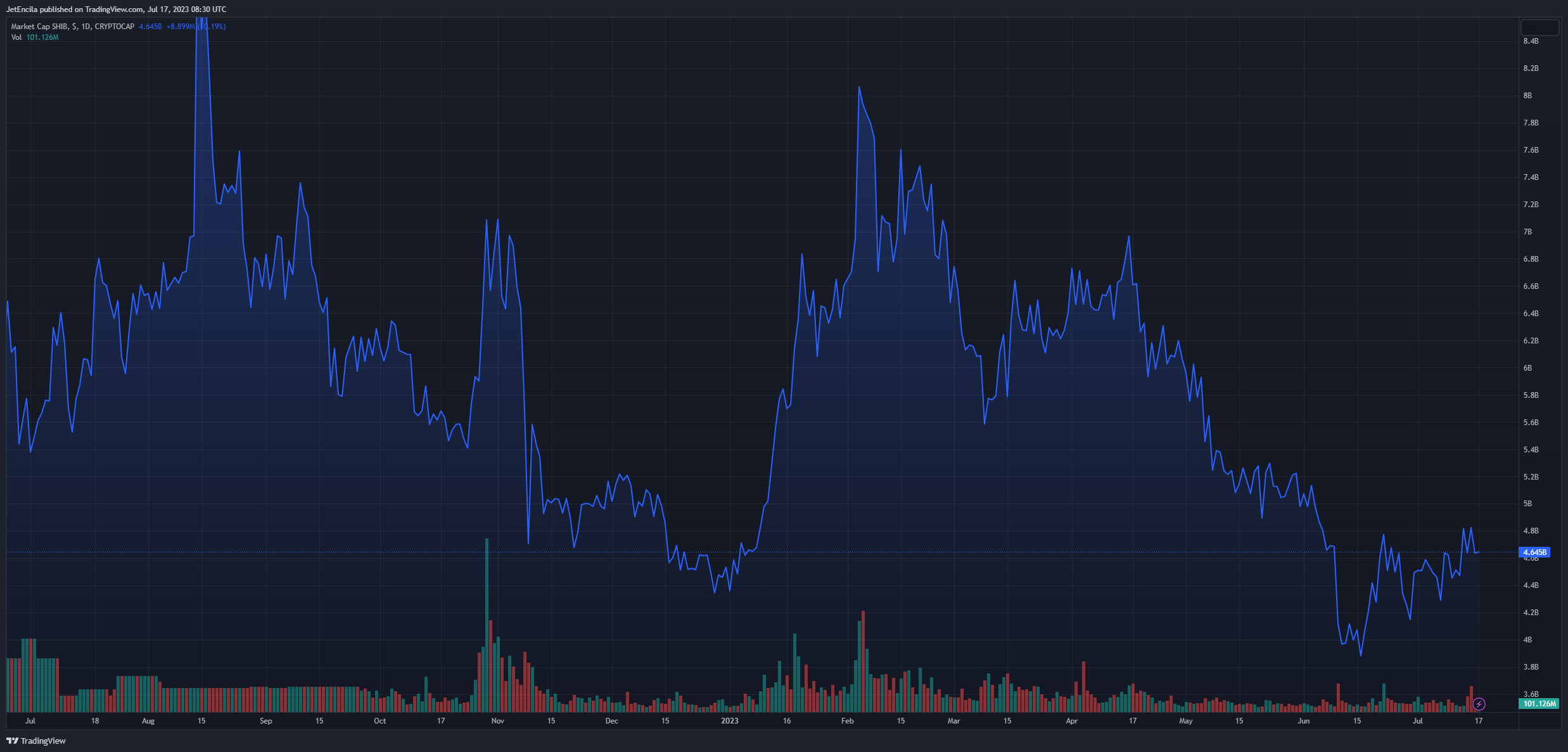Click the 7B label on the price axis
This screenshot has height=752, width=1568.
pos(1527,232)
